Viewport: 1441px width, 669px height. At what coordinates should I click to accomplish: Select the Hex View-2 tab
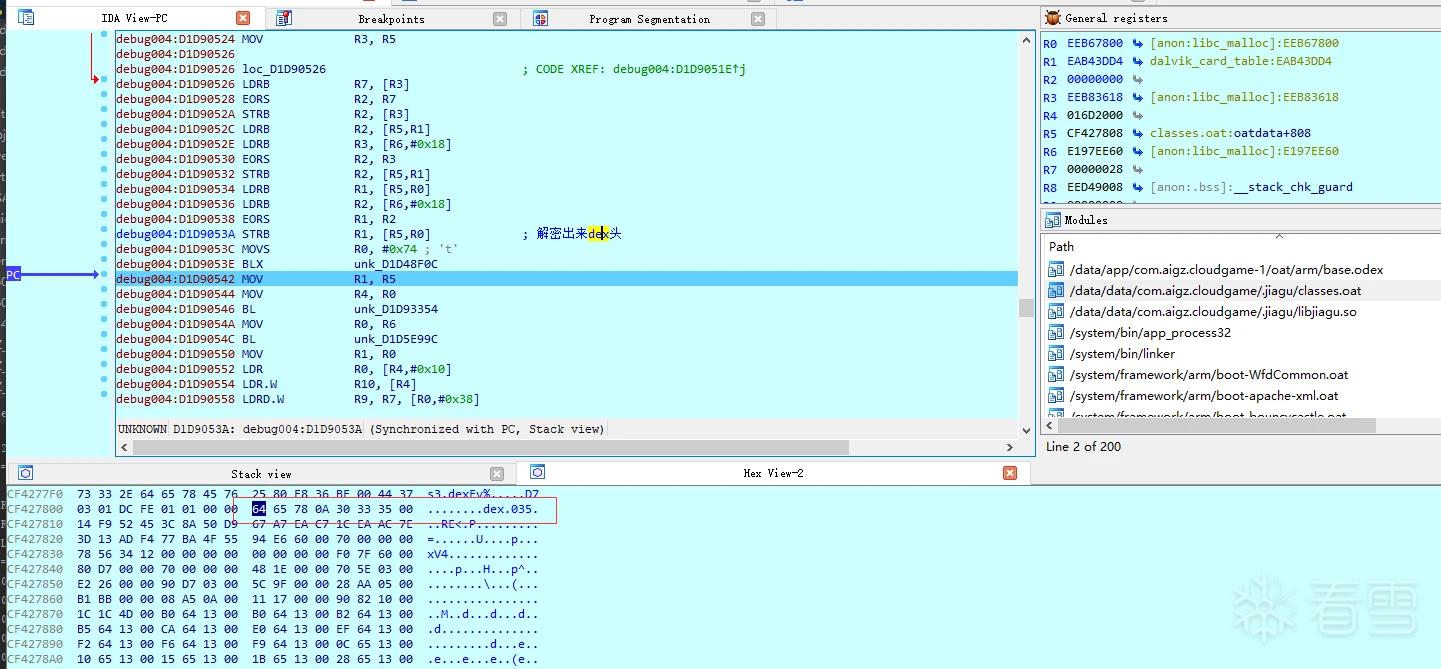pos(773,473)
